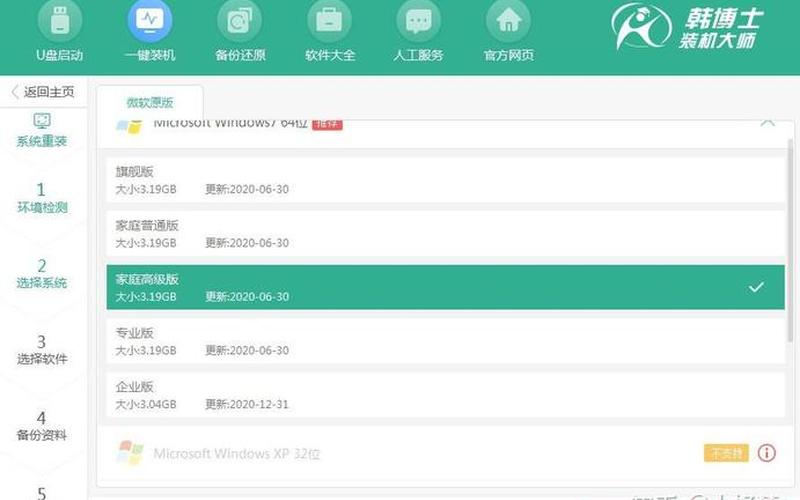Image resolution: width=800 pixels, height=500 pixels.
Task: Click the red info icon for Windows XP
Action: point(766,453)
